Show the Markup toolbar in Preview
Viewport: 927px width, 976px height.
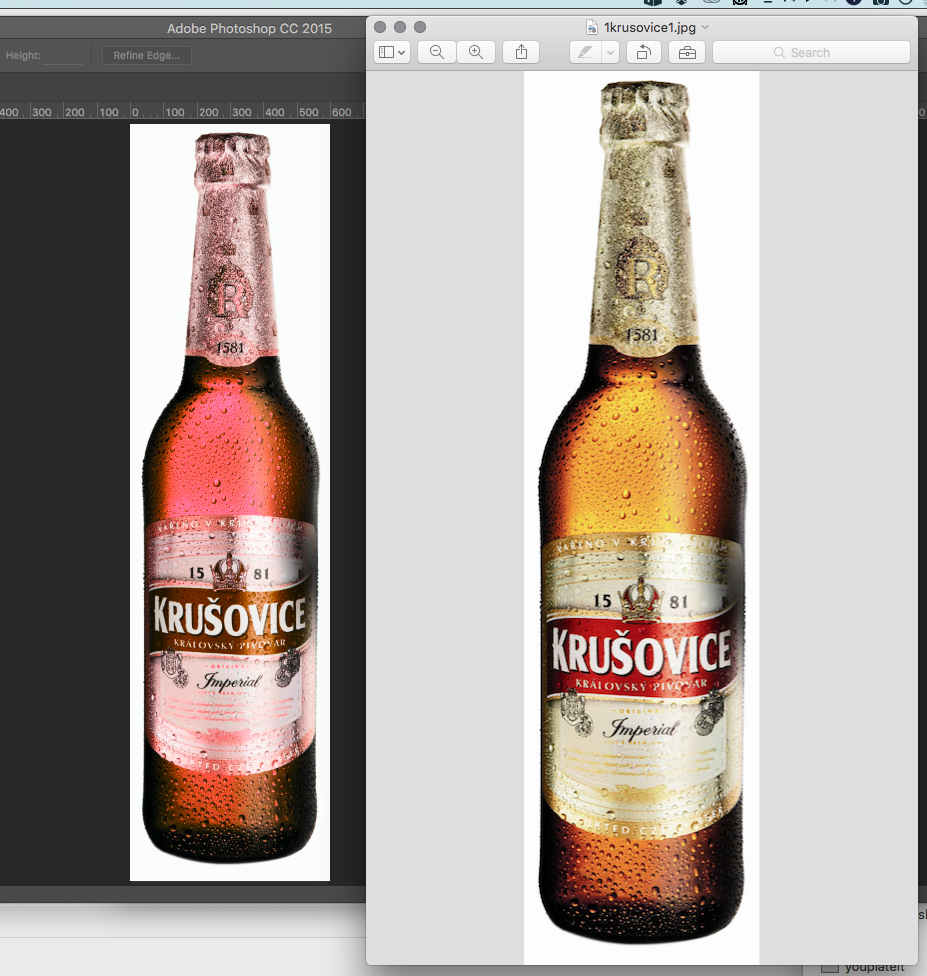click(687, 52)
